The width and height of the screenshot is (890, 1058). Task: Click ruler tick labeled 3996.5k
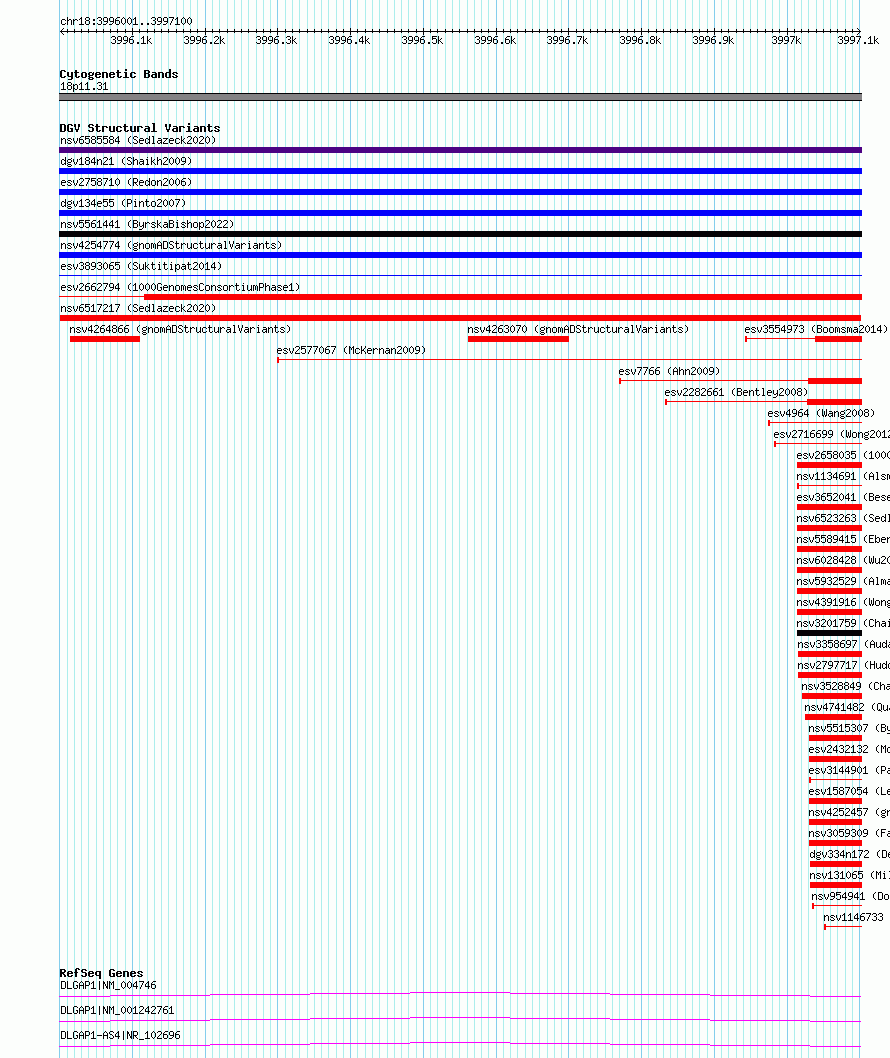(x=422, y=40)
